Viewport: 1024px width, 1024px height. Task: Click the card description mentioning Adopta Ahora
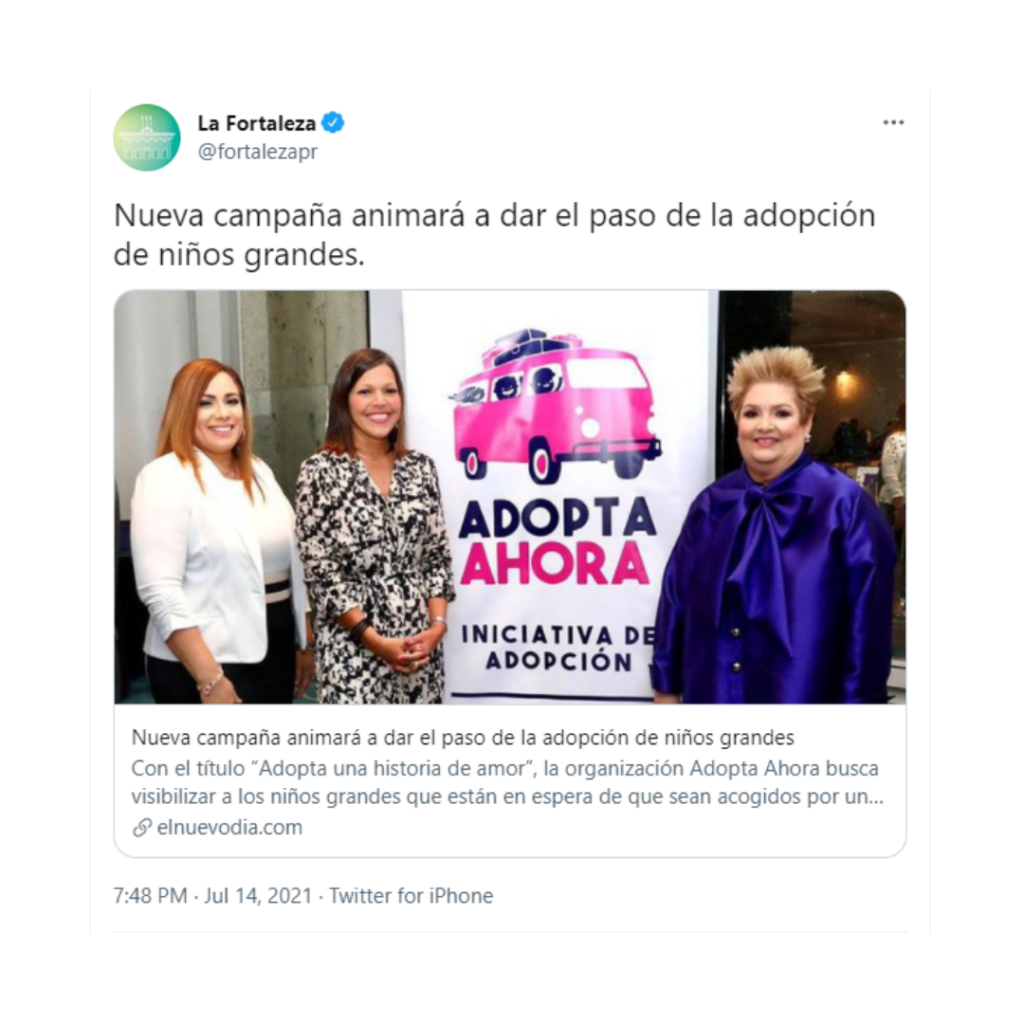pyautogui.click(x=507, y=782)
